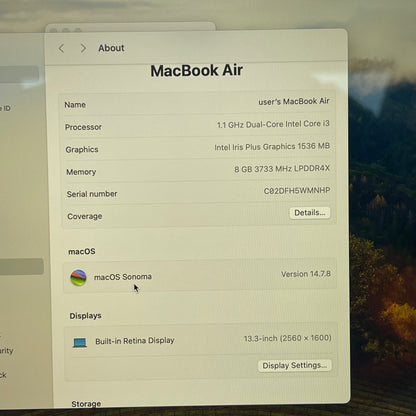Select the highlighted sidebar row
This screenshot has height=416, width=416.
point(21,266)
